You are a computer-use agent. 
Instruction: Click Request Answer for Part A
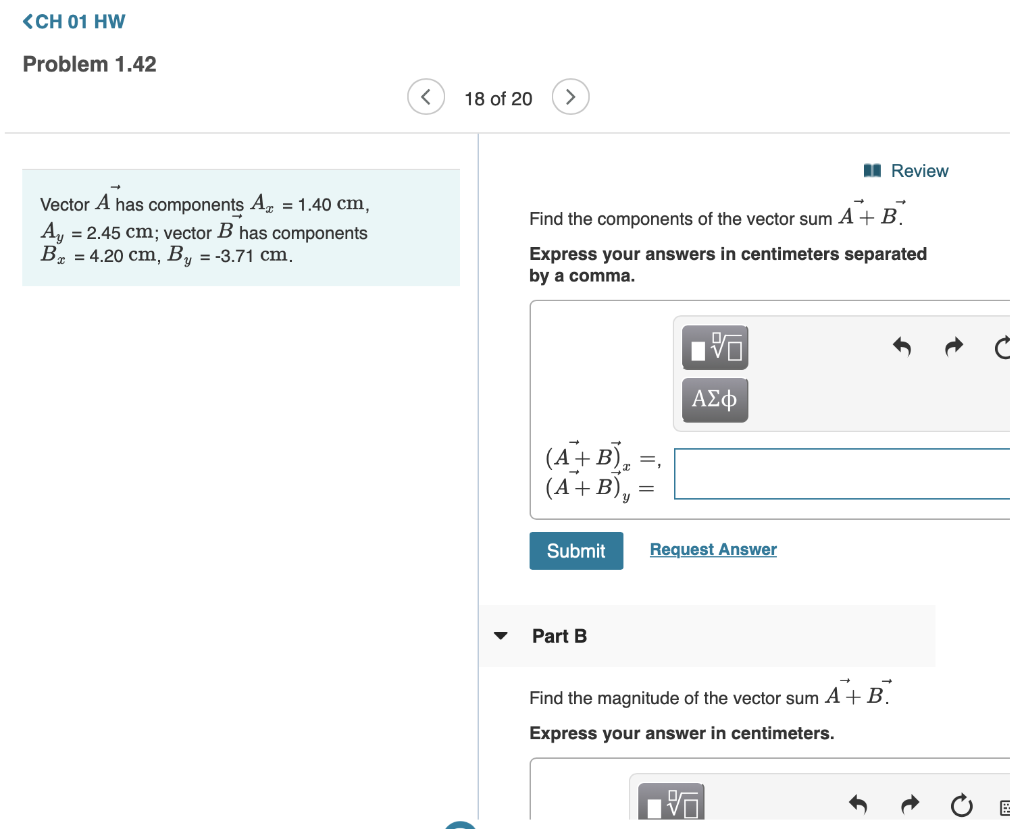tap(713, 549)
